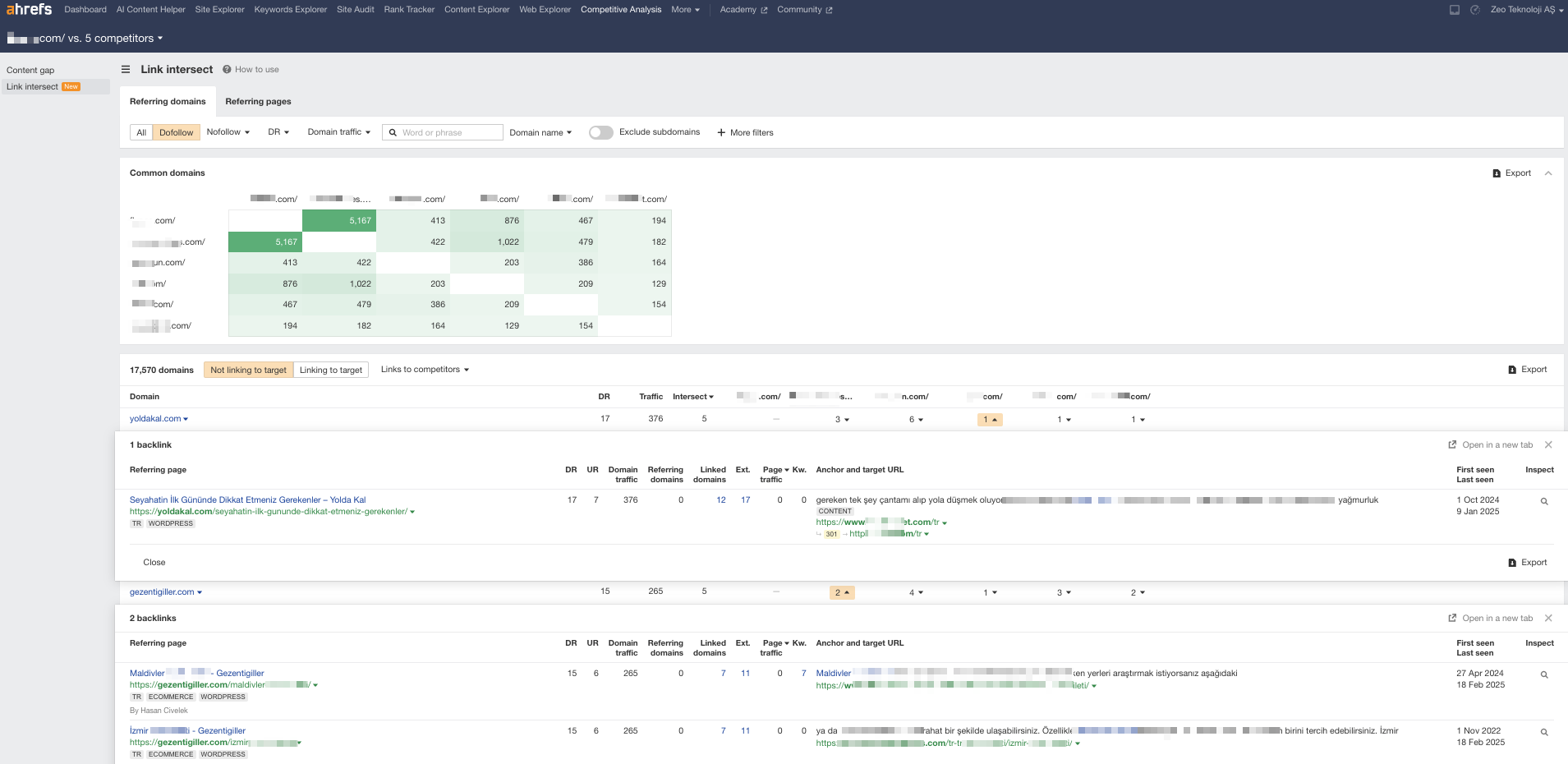Collapse the highlighted 2 cell in gezentigiller.com row
Image resolution: width=1568 pixels, height=764 pixels.
click(x=842, y=592)
